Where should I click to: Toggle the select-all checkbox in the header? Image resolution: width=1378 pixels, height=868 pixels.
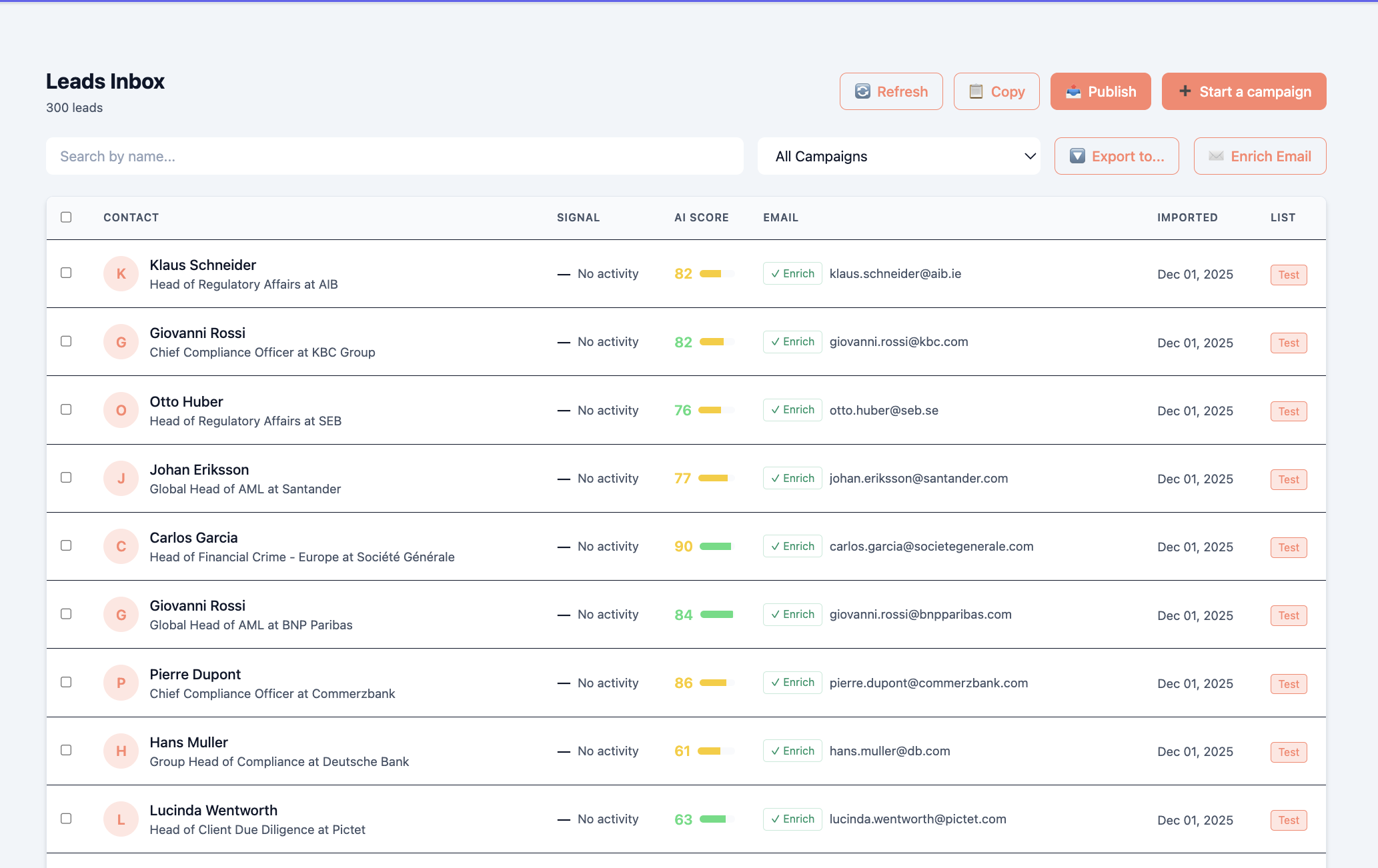coord(65,217)
